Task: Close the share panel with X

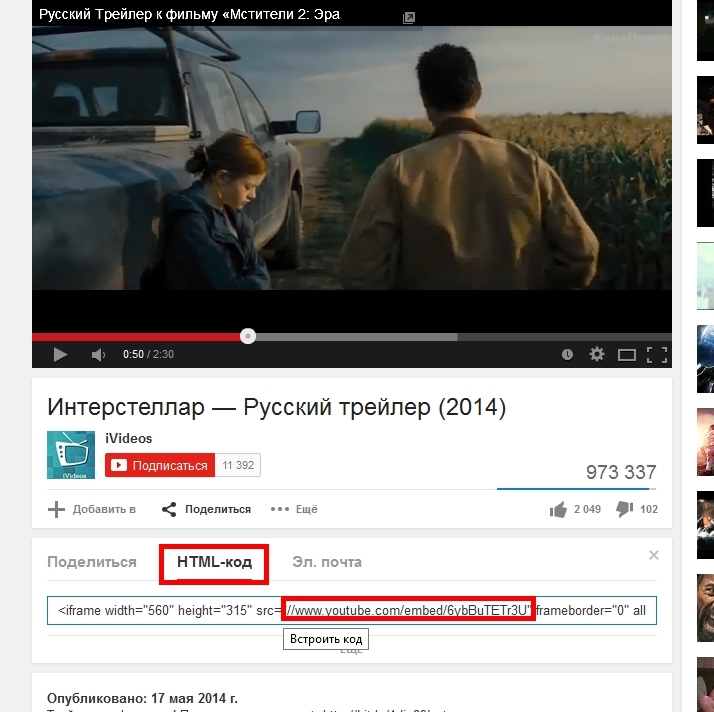Action: (x=654, y=555)
